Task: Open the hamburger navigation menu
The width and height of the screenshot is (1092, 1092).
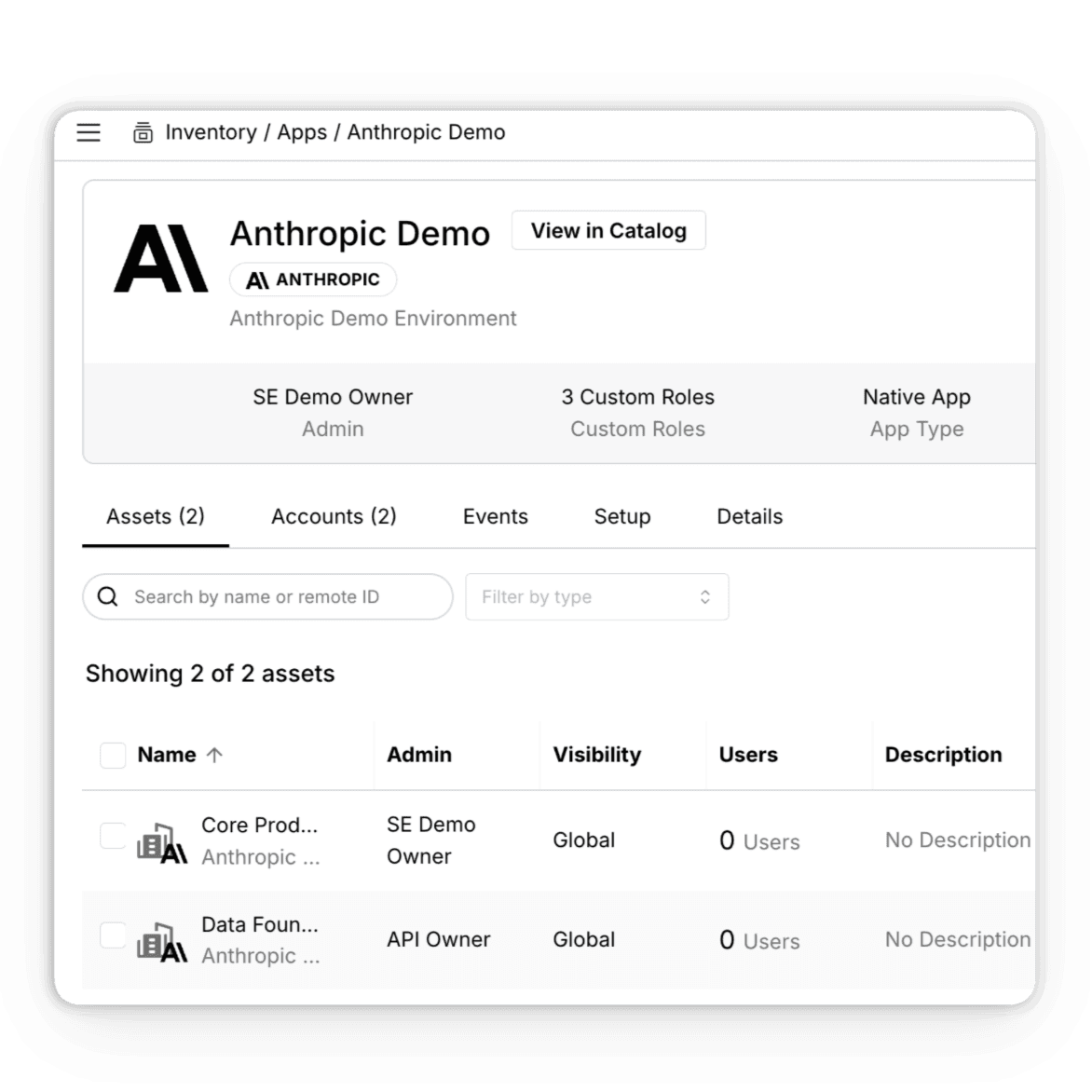Action: point(89,132)
